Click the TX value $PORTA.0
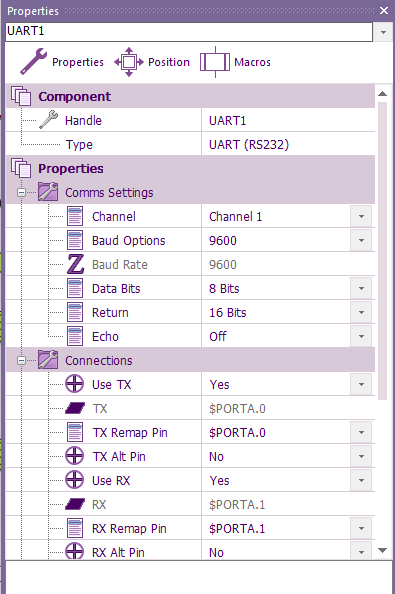 coord(237,408)
